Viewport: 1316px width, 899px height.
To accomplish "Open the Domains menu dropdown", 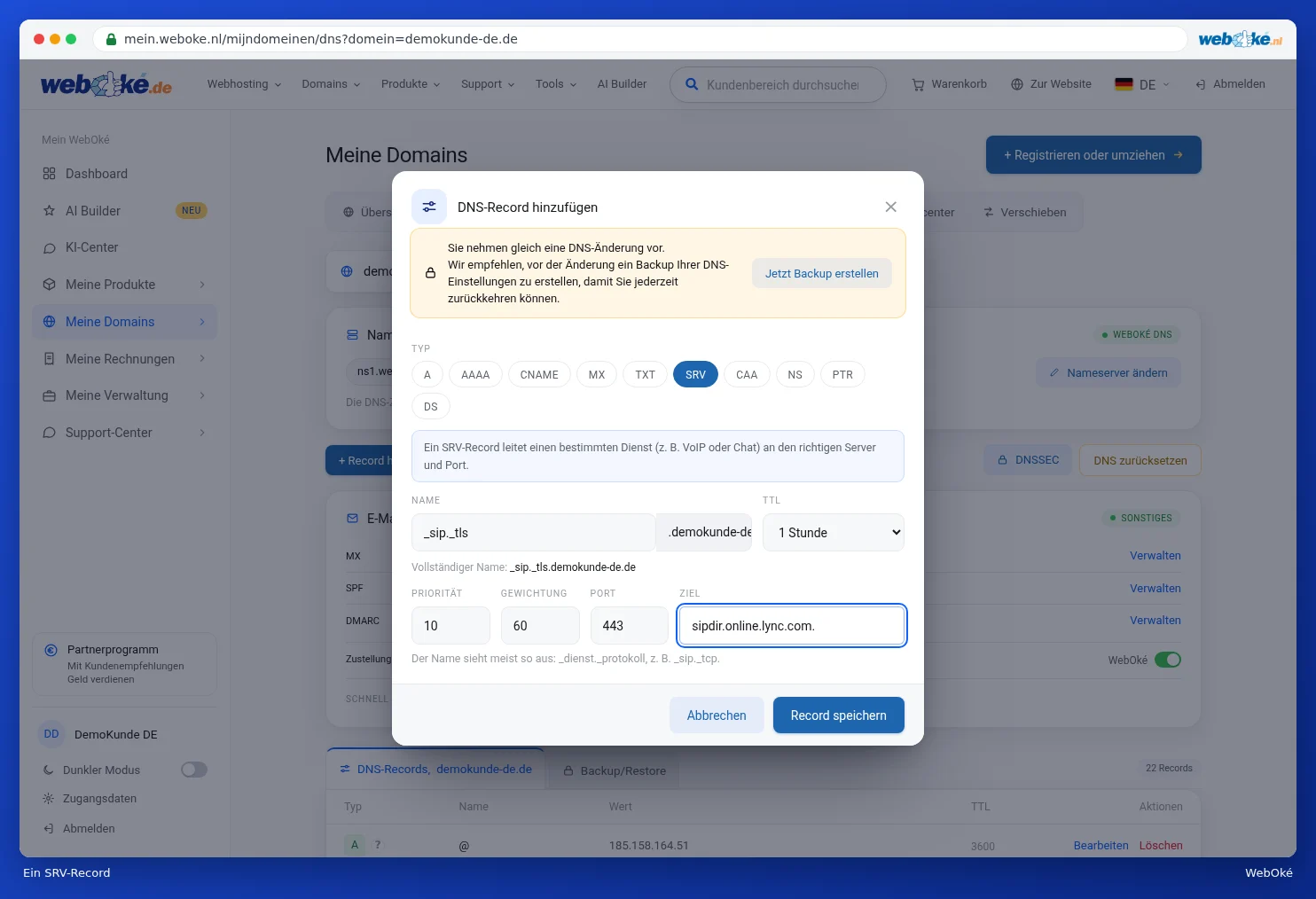I will pyautogui.click(x=331, y=84).
